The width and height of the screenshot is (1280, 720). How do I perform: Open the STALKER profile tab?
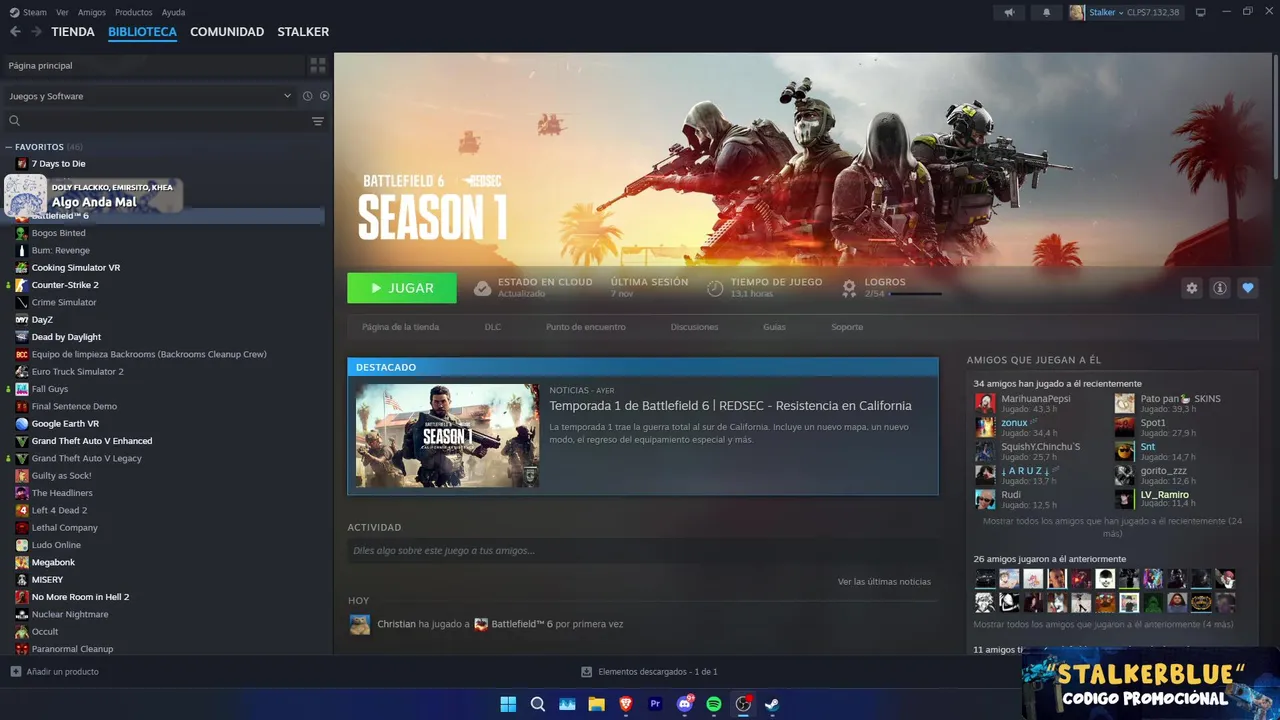click(x=303, y=32)
